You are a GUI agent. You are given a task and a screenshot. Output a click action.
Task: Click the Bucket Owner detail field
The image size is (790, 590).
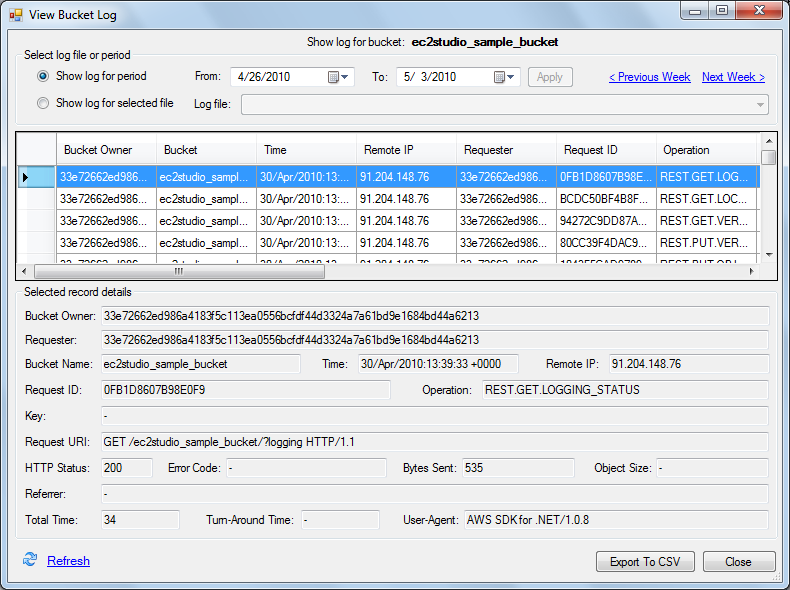[435, 316]
